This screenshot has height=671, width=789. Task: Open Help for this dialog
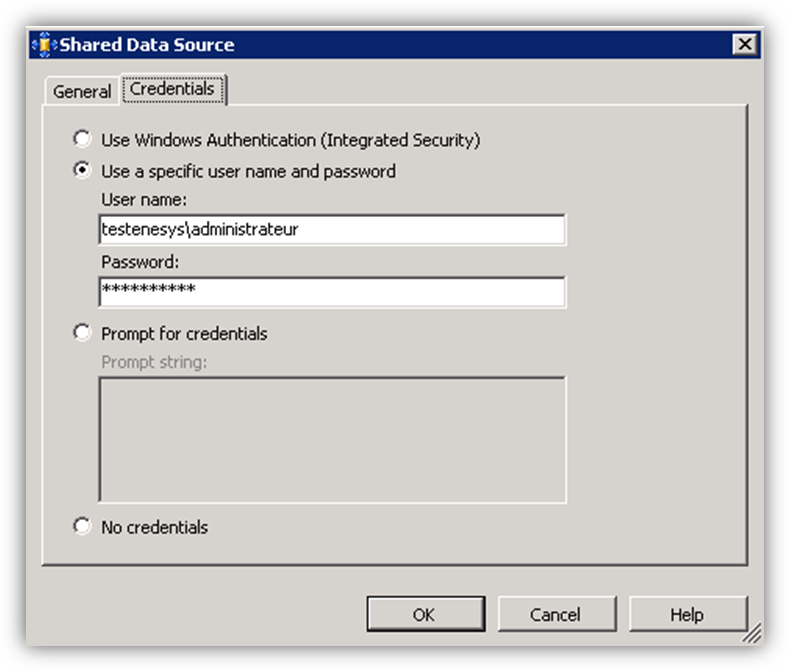(x=687, y=614)
